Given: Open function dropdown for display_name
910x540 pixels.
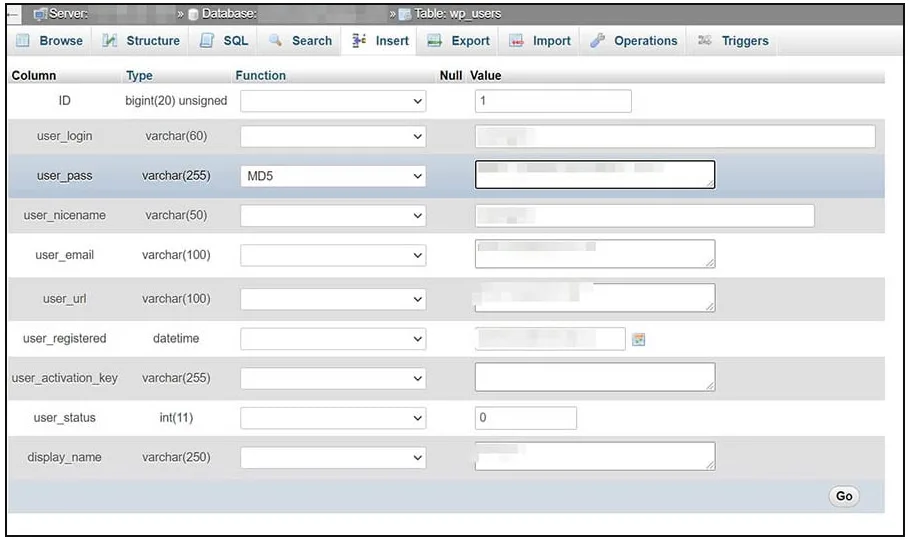Looking at the screenshot, I should click(x=333, y=457).
